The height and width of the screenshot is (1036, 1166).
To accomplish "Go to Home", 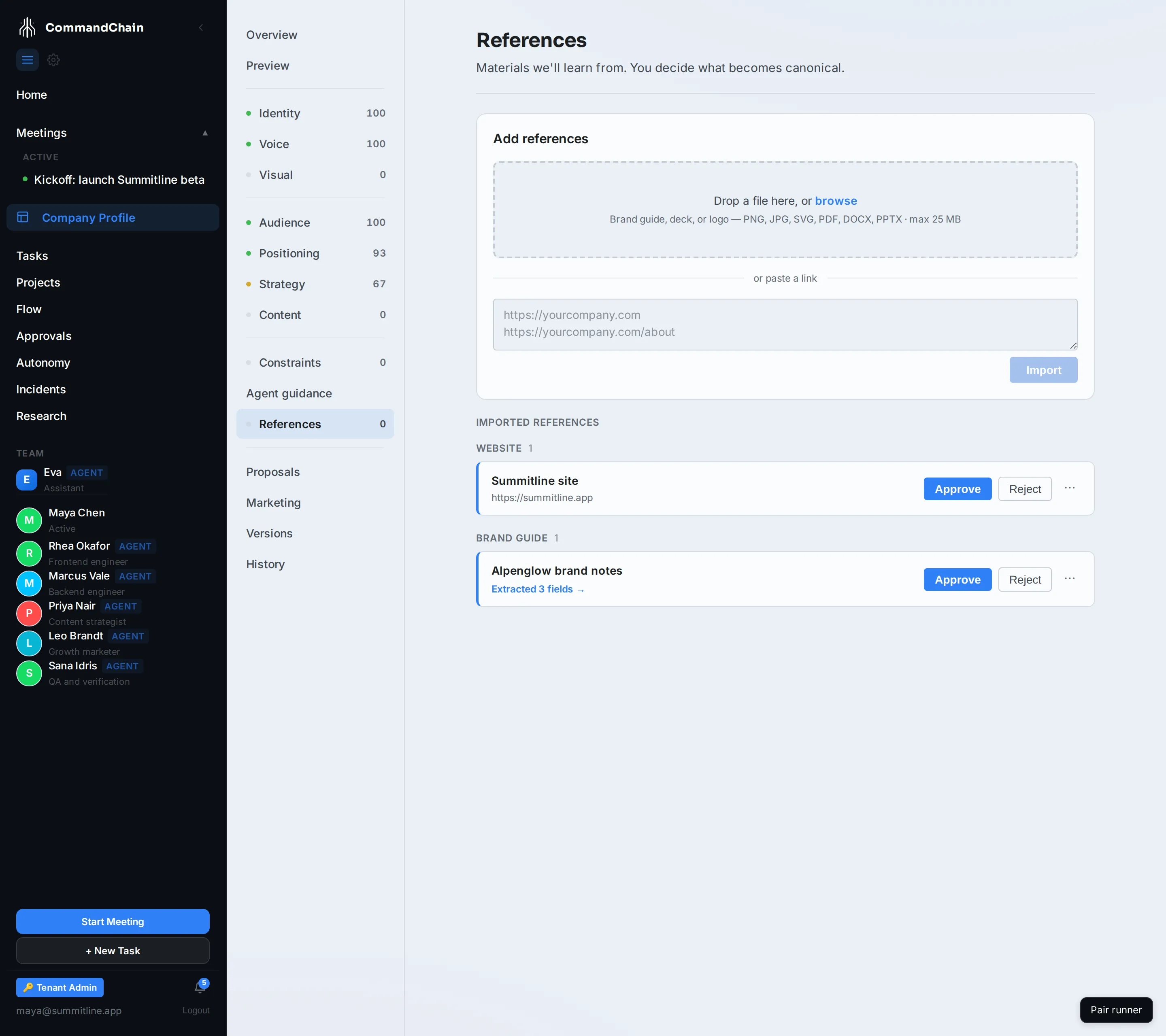I will click(x=31, y=95).
